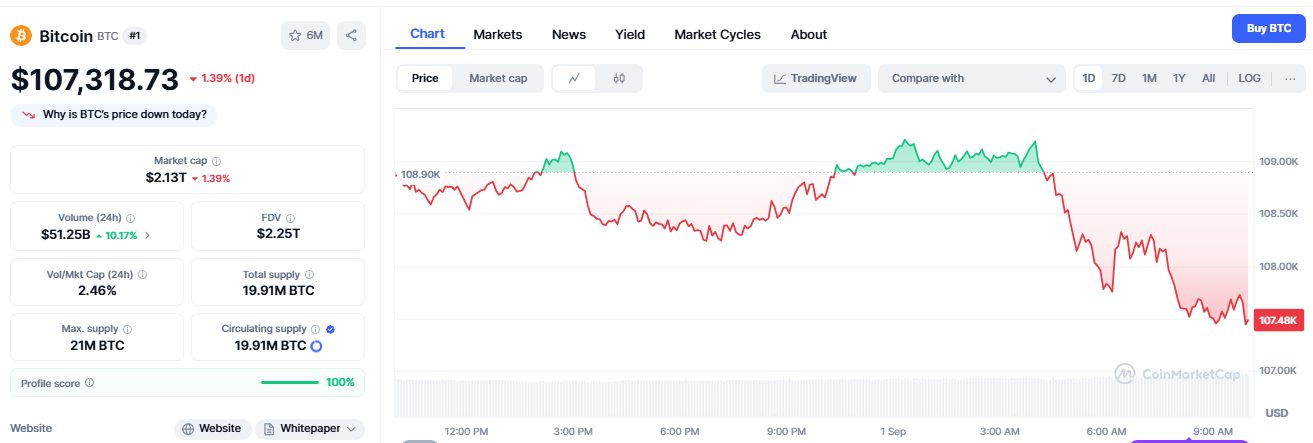
Task: Click the Market cap info icon
Action: click(x=217, y=161)
